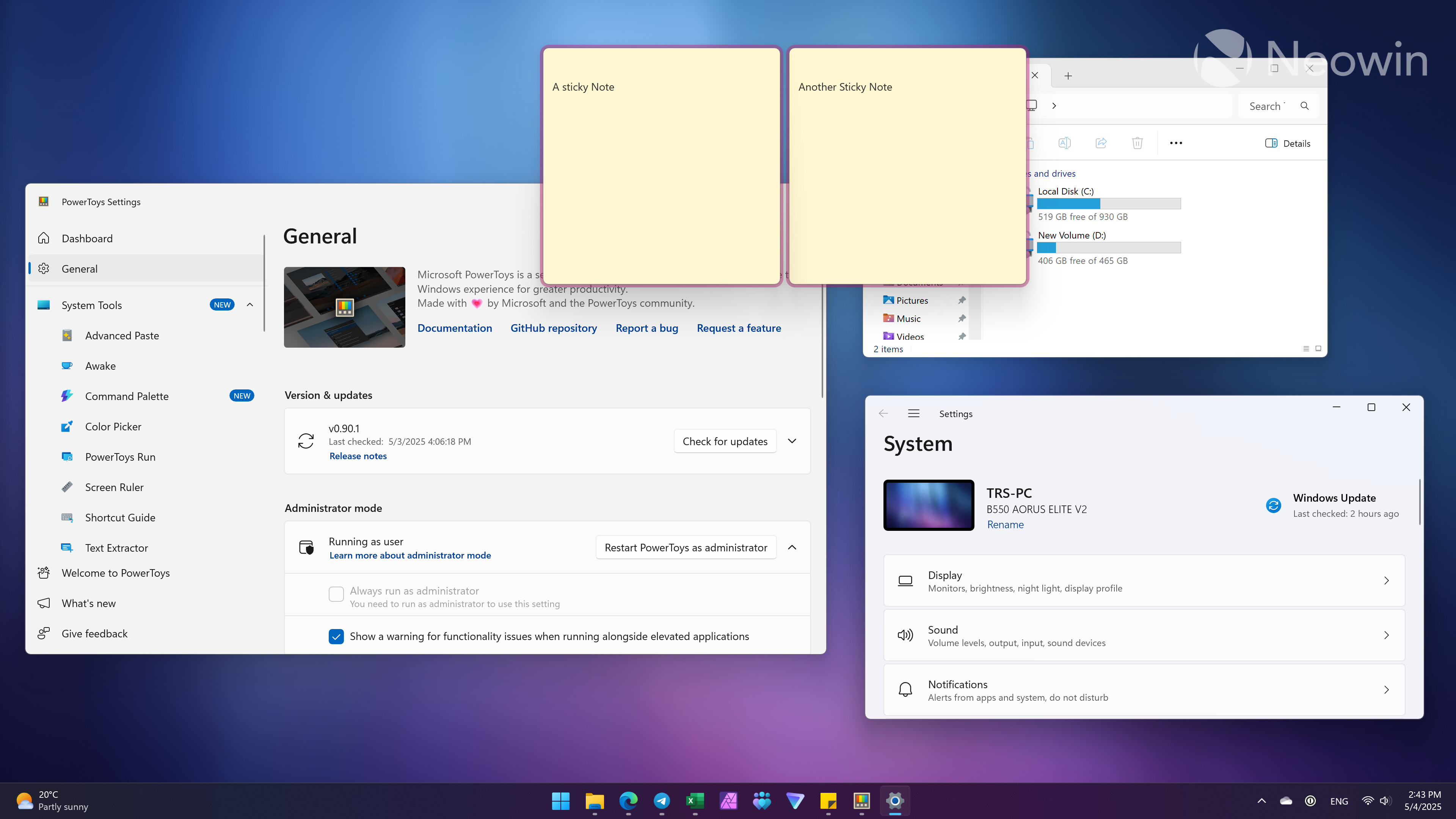1456x819 pixels.
Task: Click the Shortcut Guide keyboard icon
Action: (x=67, y=517)
